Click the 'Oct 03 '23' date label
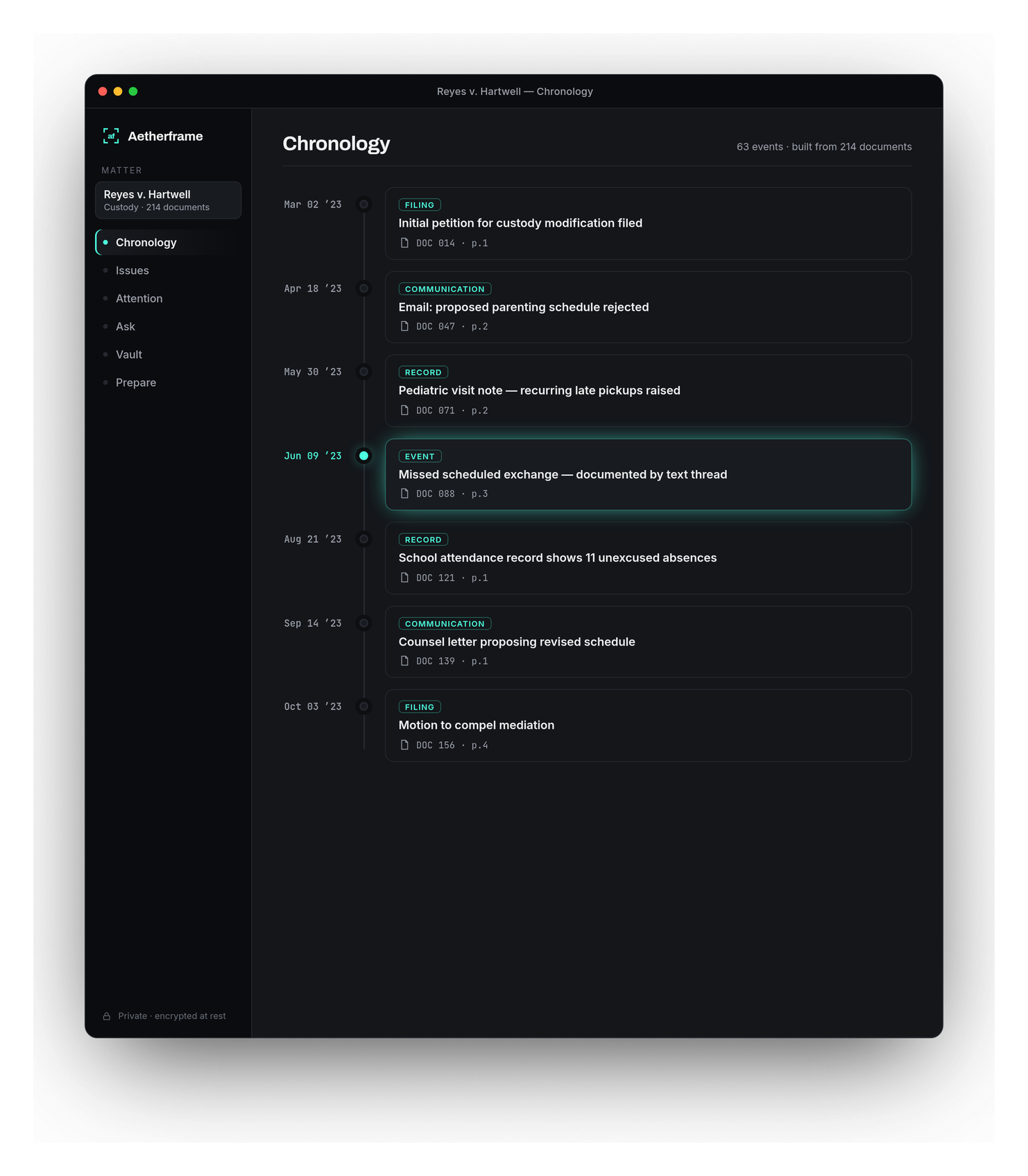Screen dimensions: 1028x1176 (x=313, y=707)
